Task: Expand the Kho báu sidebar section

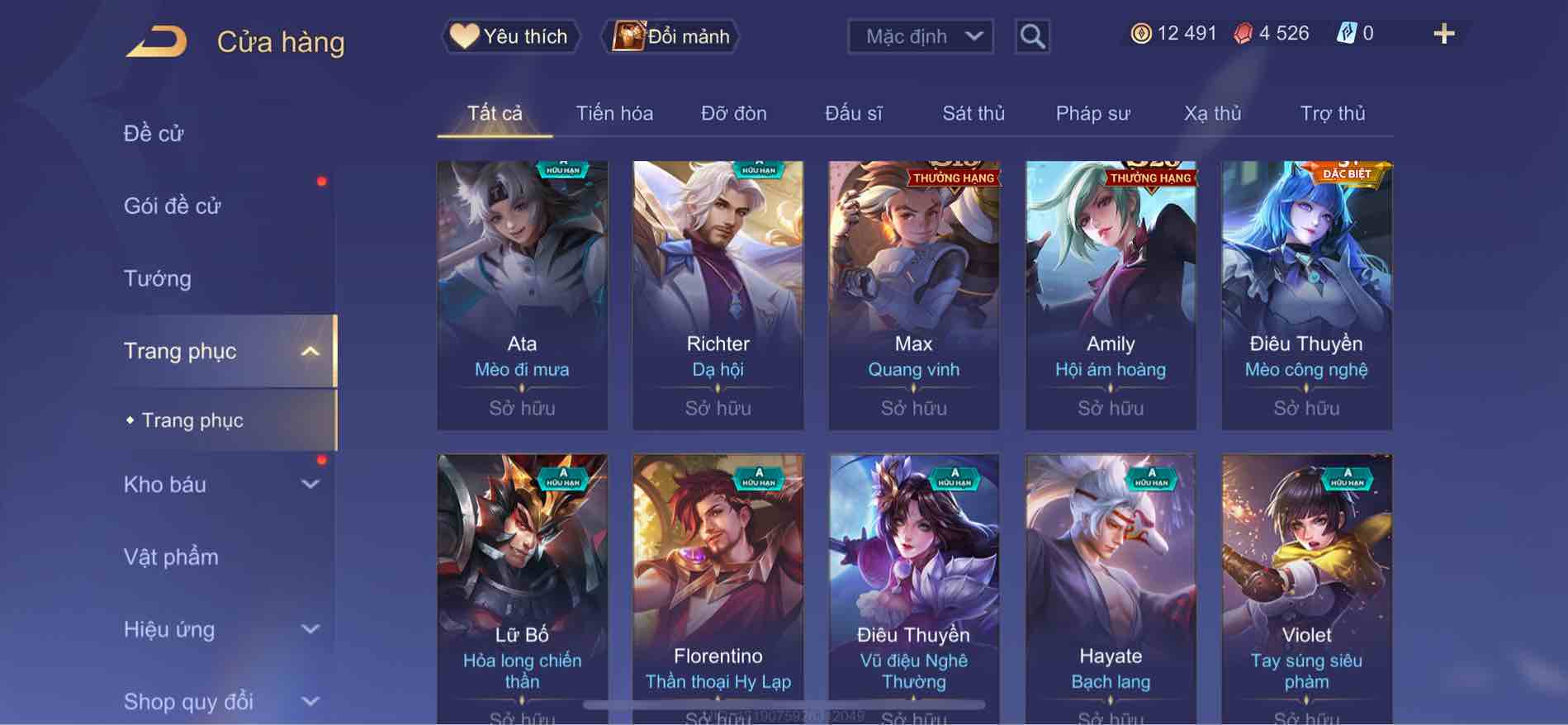Action: 310,485
